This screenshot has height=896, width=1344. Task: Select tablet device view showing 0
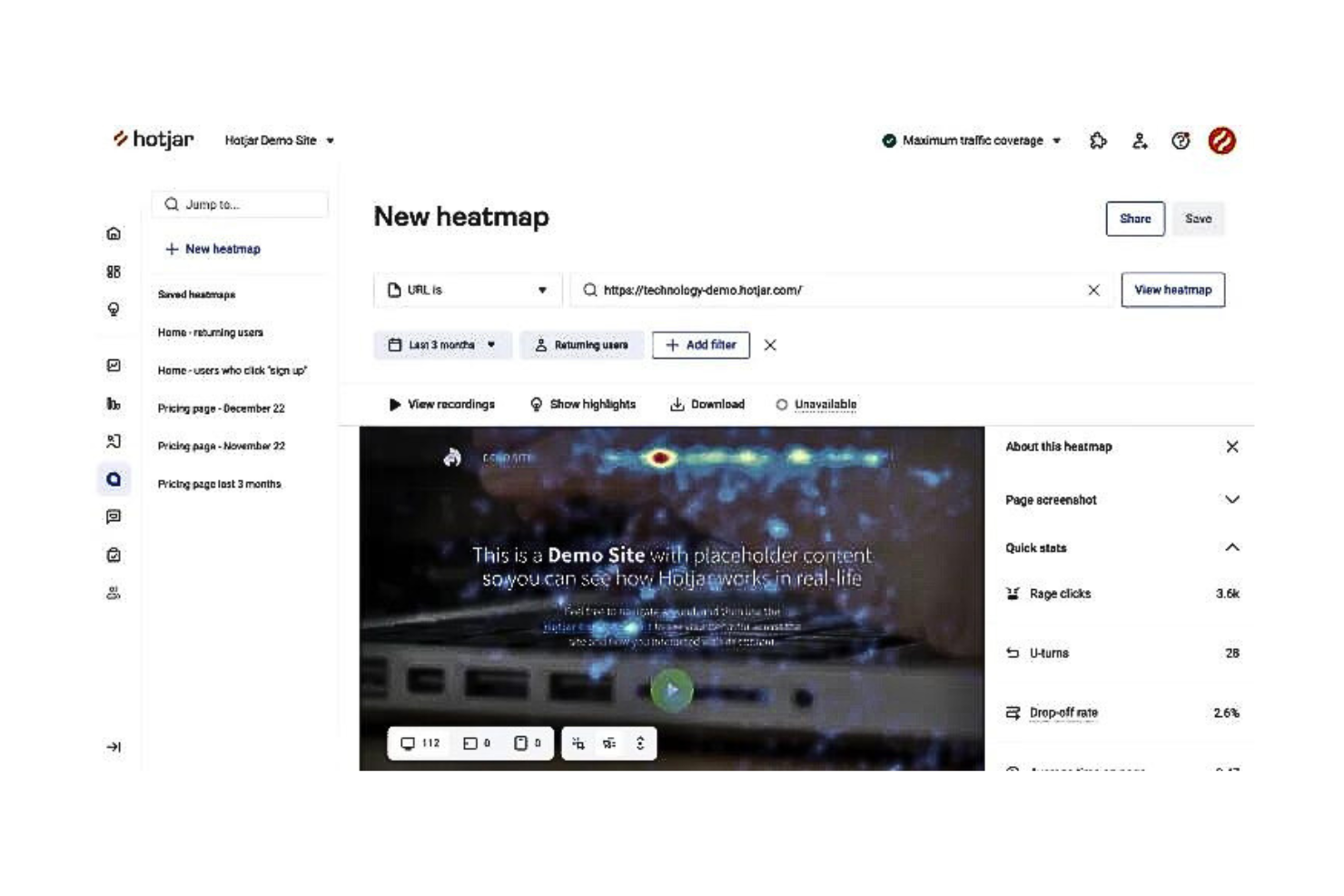(x=477, y=743)
